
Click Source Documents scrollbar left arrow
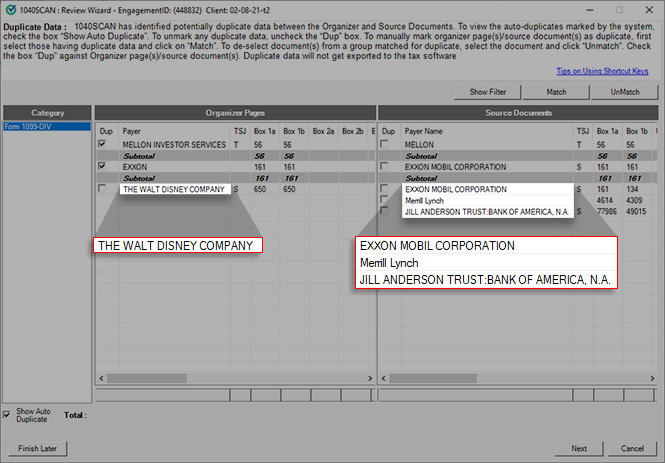[383, 378]
